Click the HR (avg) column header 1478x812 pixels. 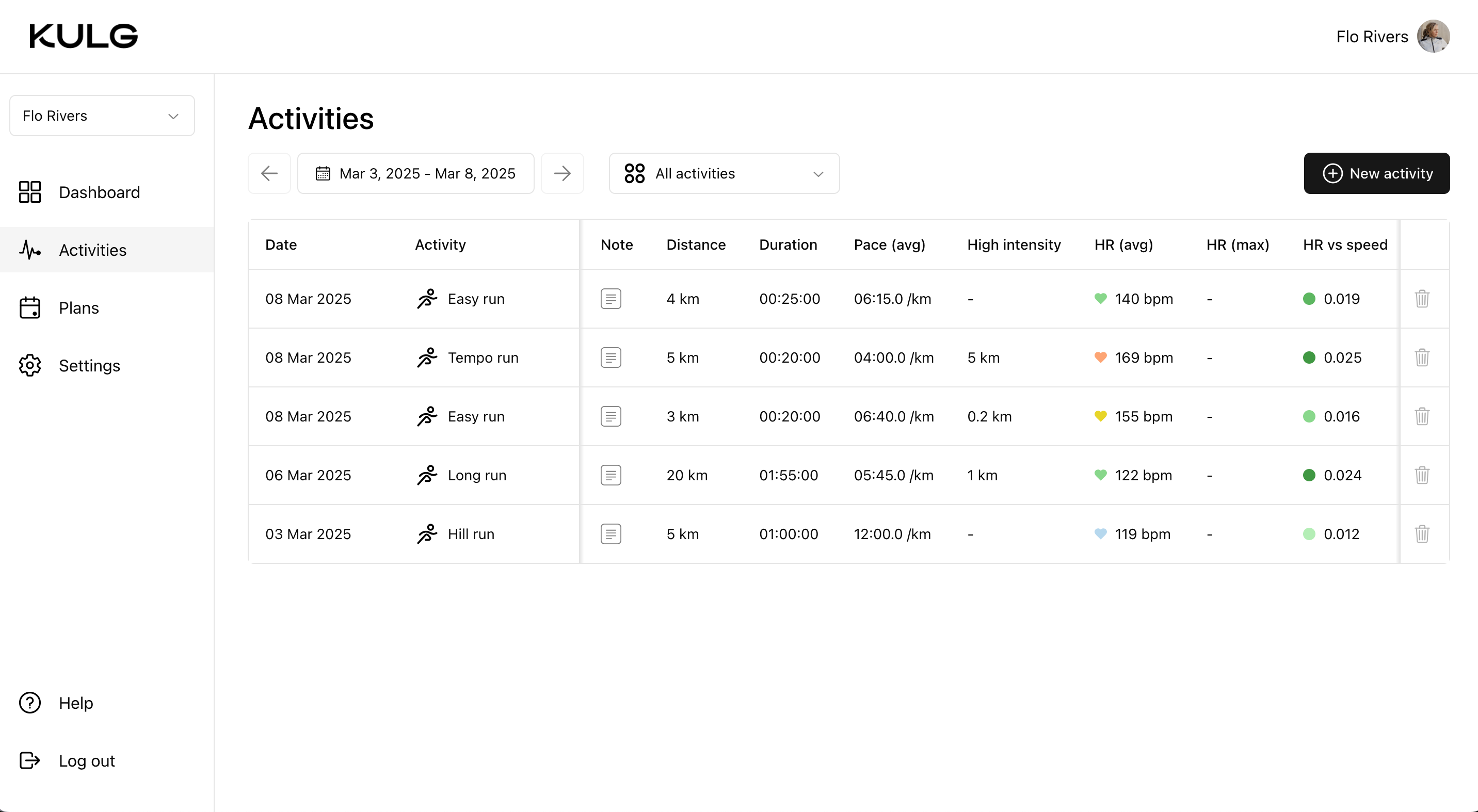pyautogui.click(x=1123, y=245)
